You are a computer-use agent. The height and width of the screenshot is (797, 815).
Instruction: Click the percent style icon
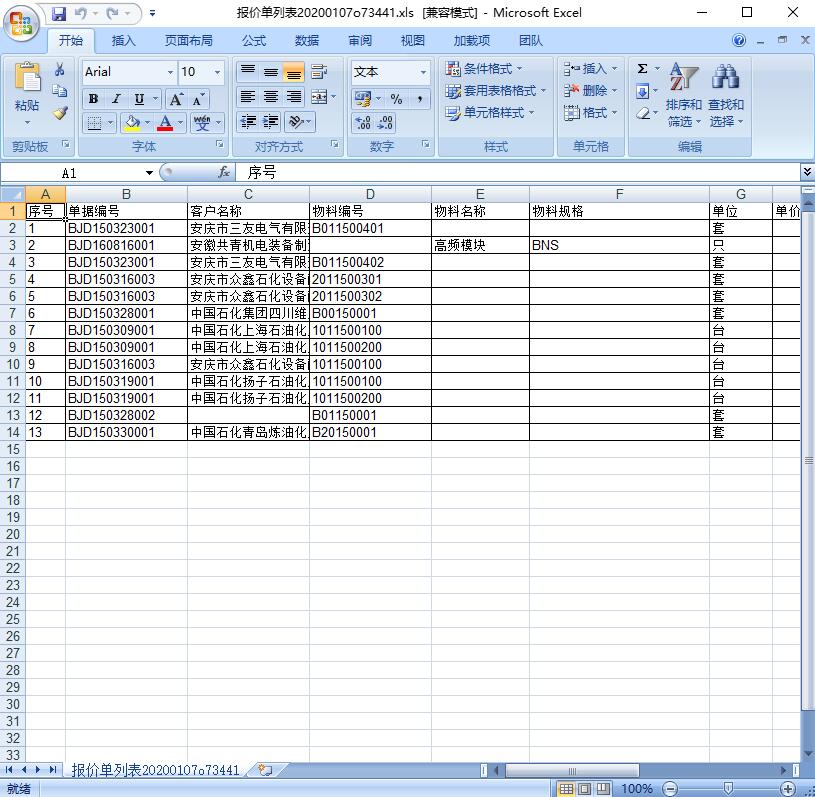[x=396, y=98]
